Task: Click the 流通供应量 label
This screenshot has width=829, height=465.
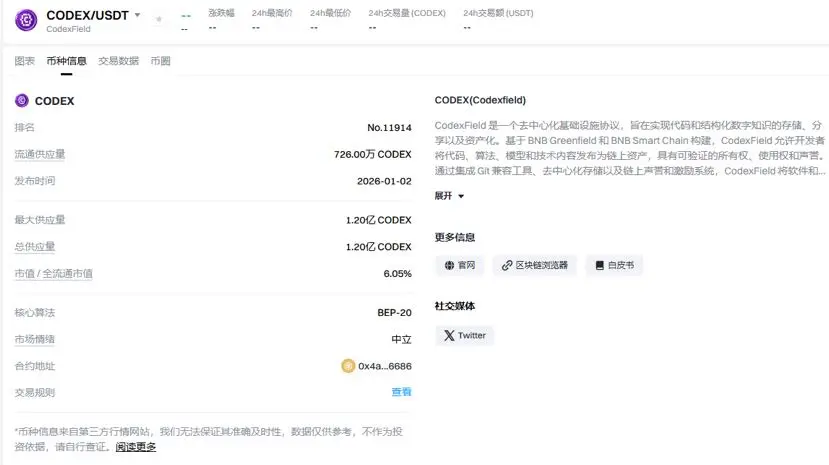Action: click(40, 154)
